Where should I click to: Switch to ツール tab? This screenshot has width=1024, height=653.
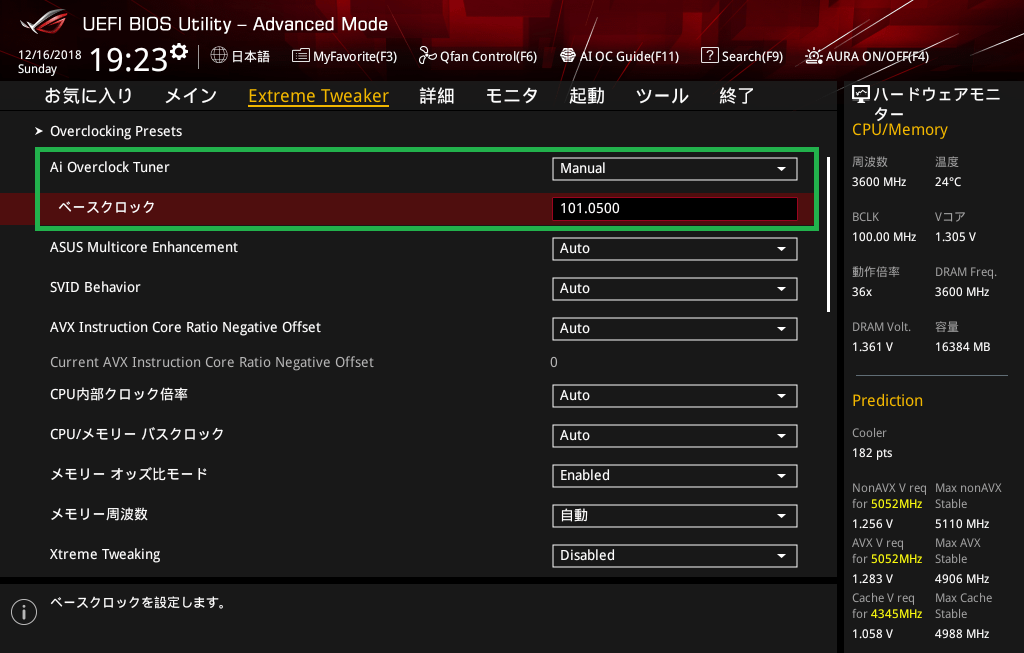pyautogui.click(x=662, y=96)
